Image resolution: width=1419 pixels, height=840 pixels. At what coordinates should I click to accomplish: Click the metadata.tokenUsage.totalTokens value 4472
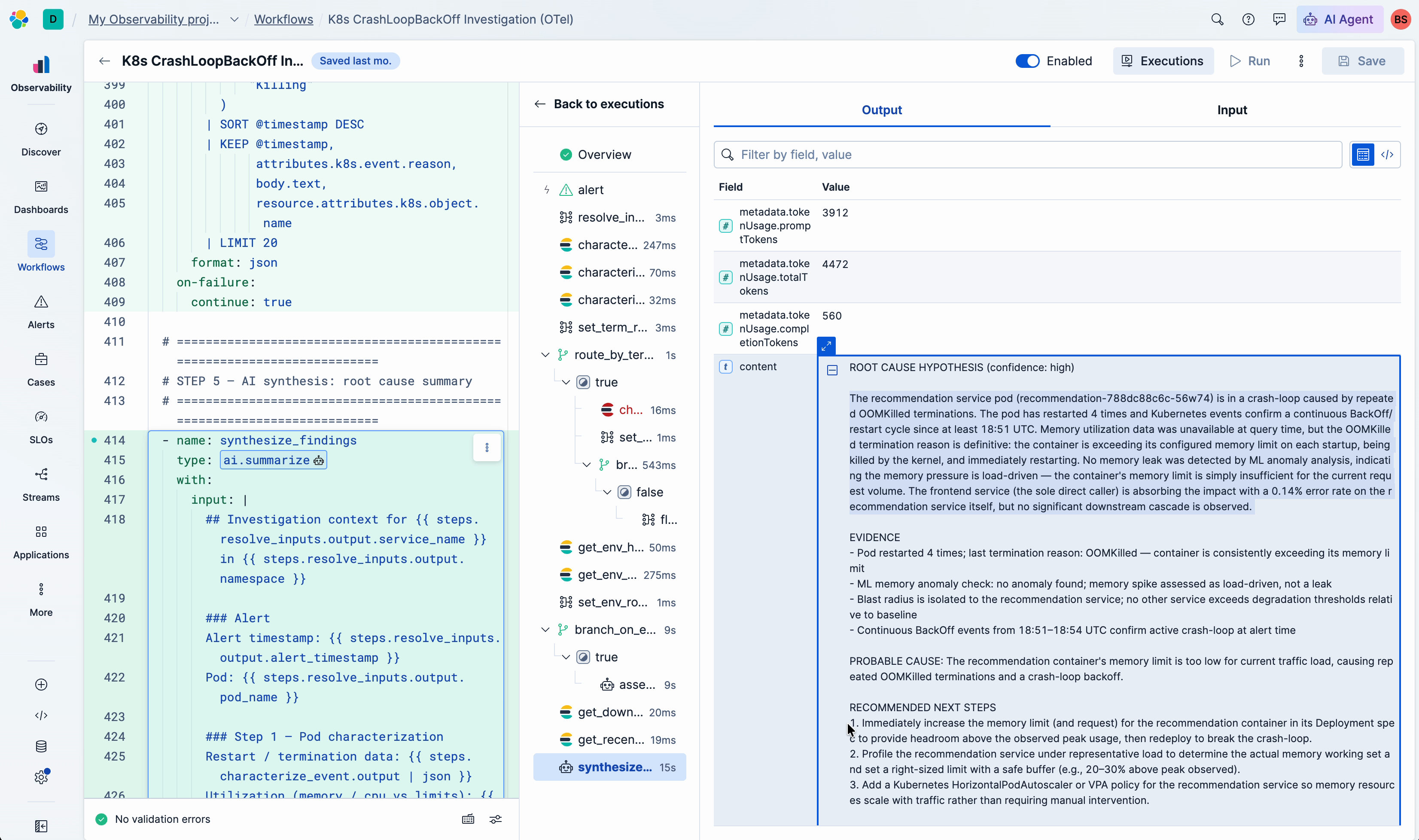(835, 264)
